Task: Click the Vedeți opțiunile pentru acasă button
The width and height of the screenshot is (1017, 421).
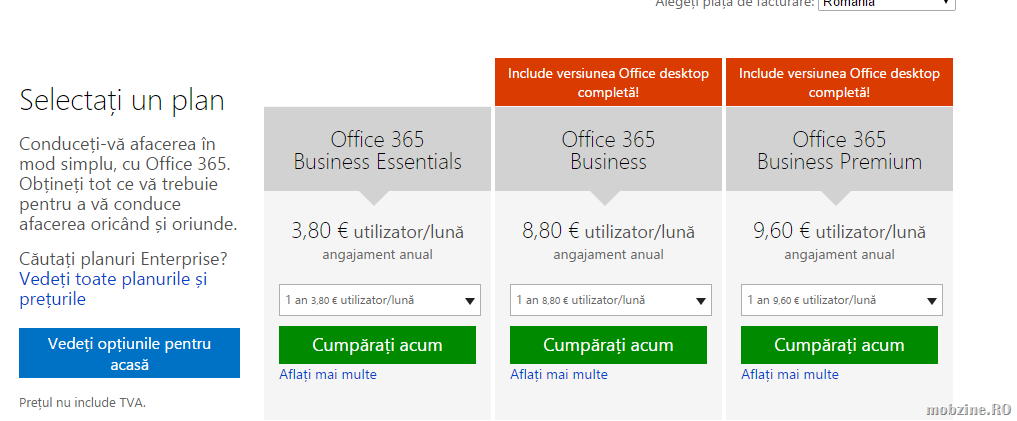Action: (129, 354)
